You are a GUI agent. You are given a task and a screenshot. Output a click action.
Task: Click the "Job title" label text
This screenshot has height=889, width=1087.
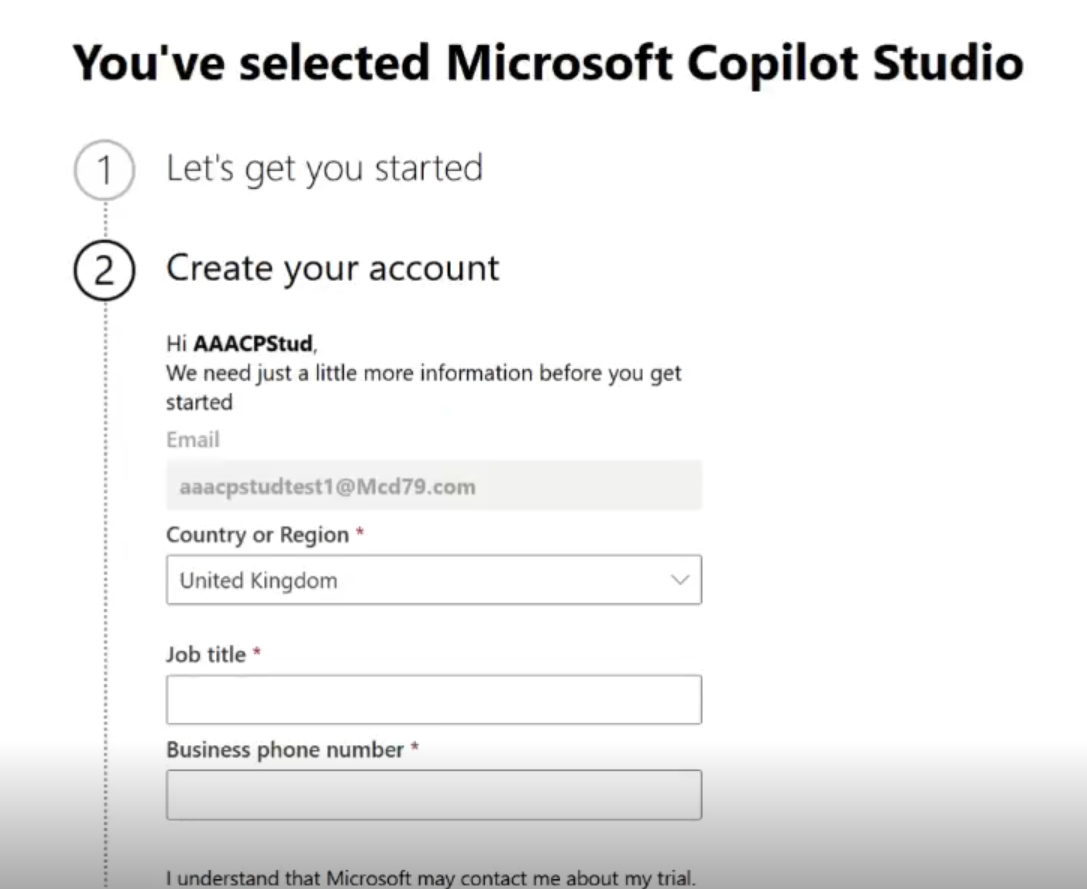[x=206, y=654]
